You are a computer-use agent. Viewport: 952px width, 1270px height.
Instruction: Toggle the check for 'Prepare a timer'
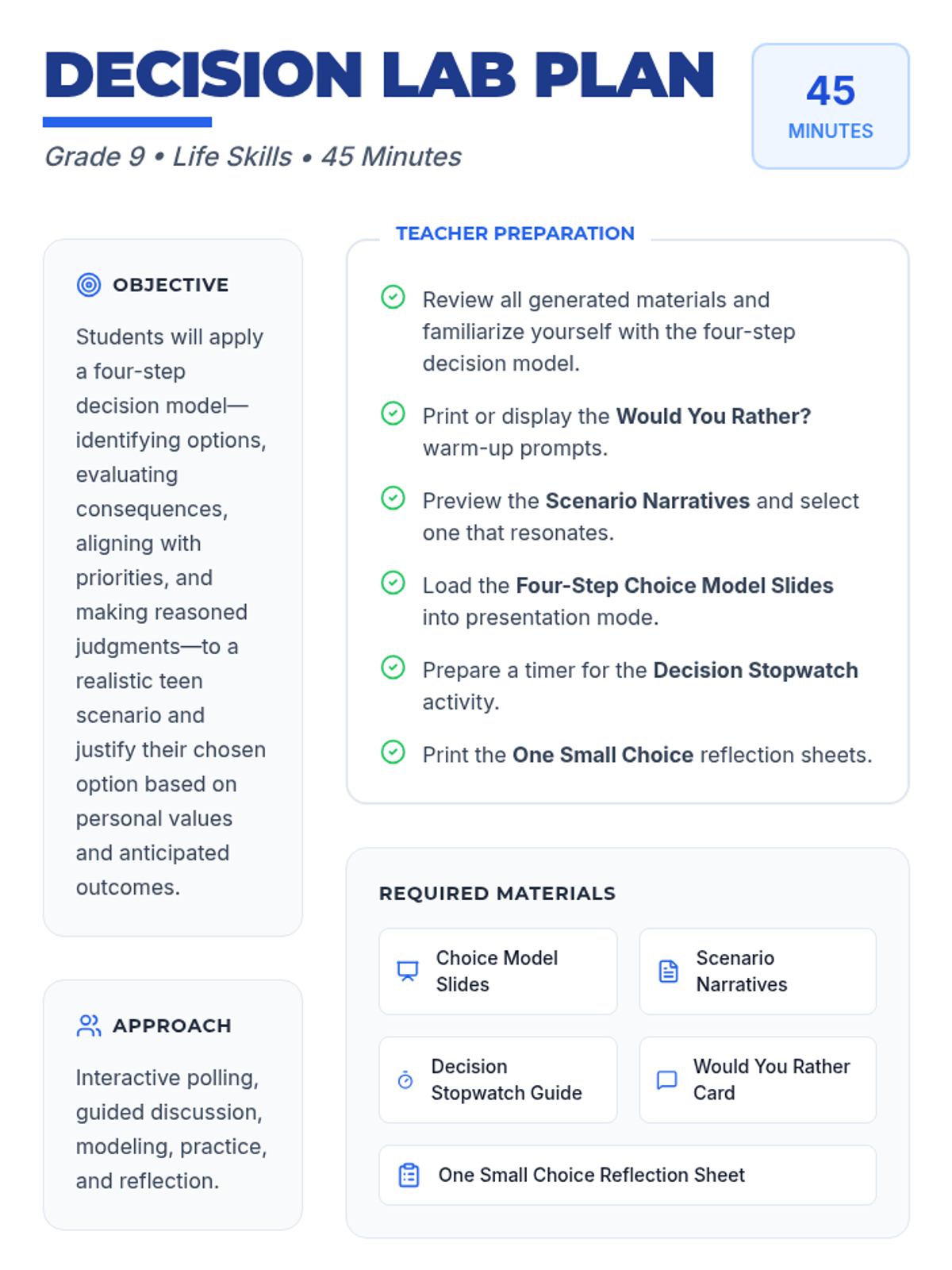tap(393, 668)
